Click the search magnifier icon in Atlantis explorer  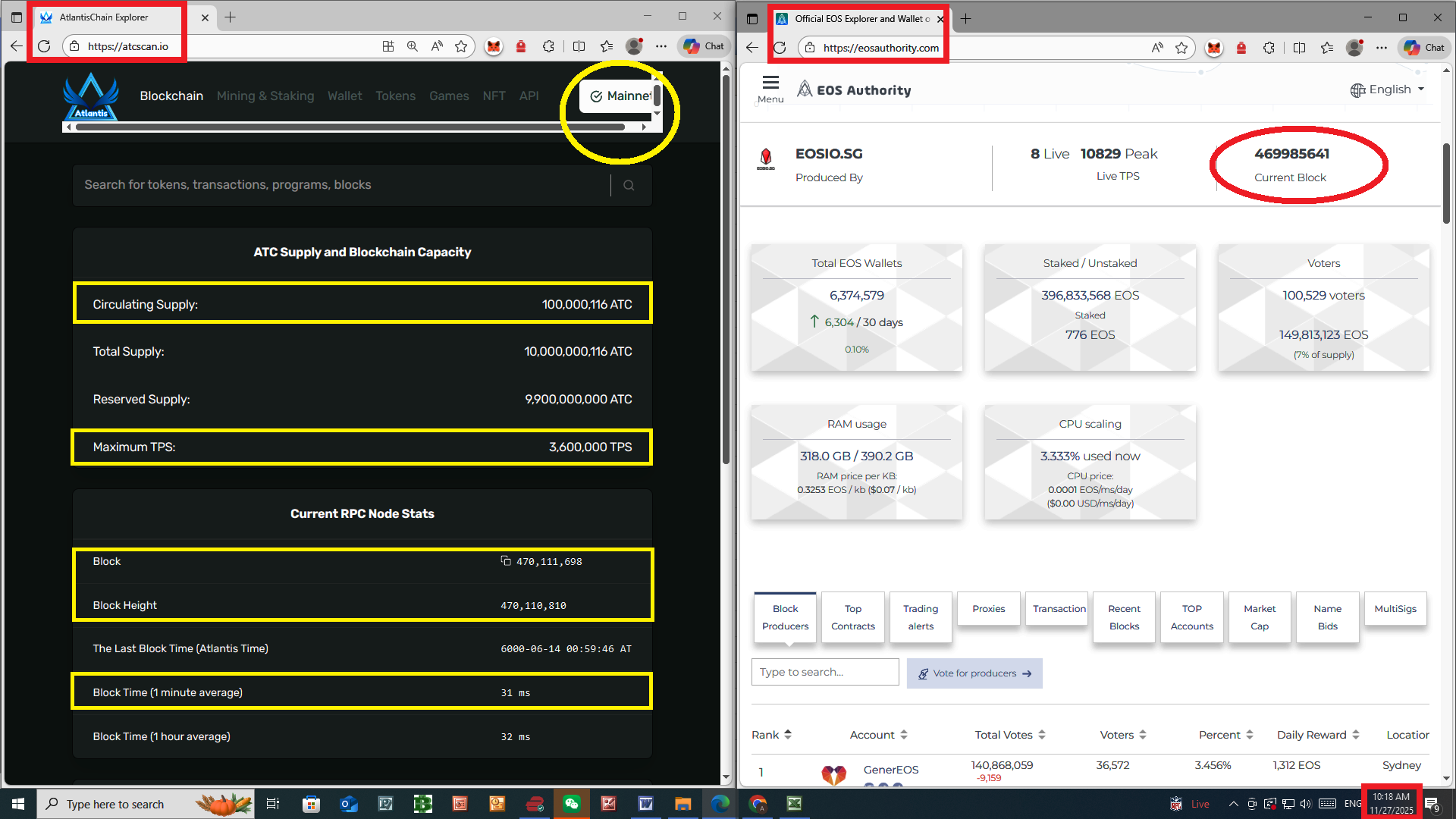tap(628, 186)
